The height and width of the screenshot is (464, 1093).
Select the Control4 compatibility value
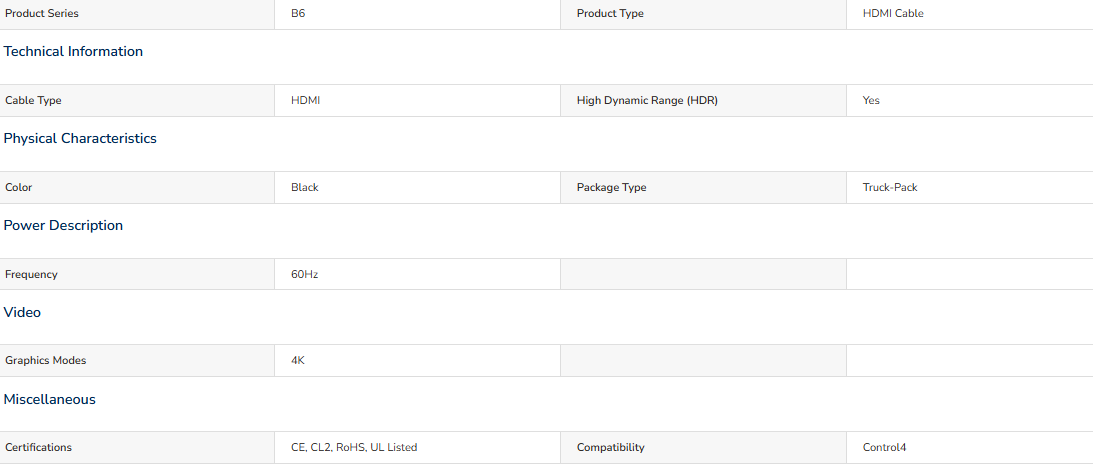(x=885, y=447)
